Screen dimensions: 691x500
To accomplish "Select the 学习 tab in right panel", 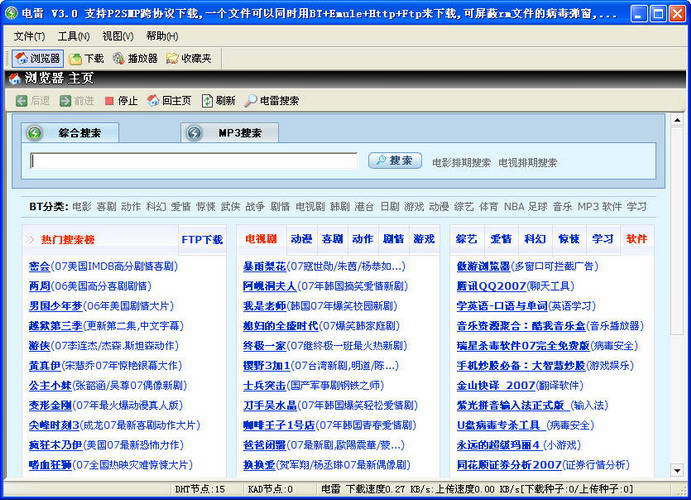I will click(x=603, y=239).
